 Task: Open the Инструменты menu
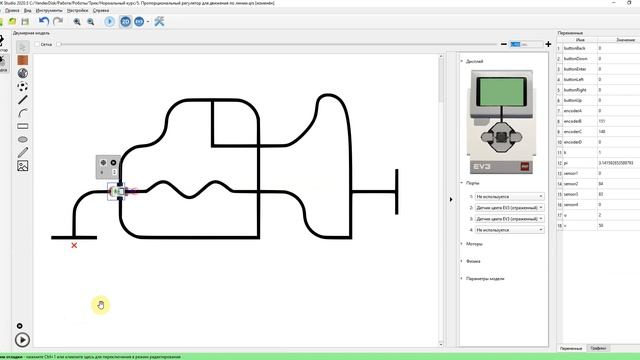(49, 10)
